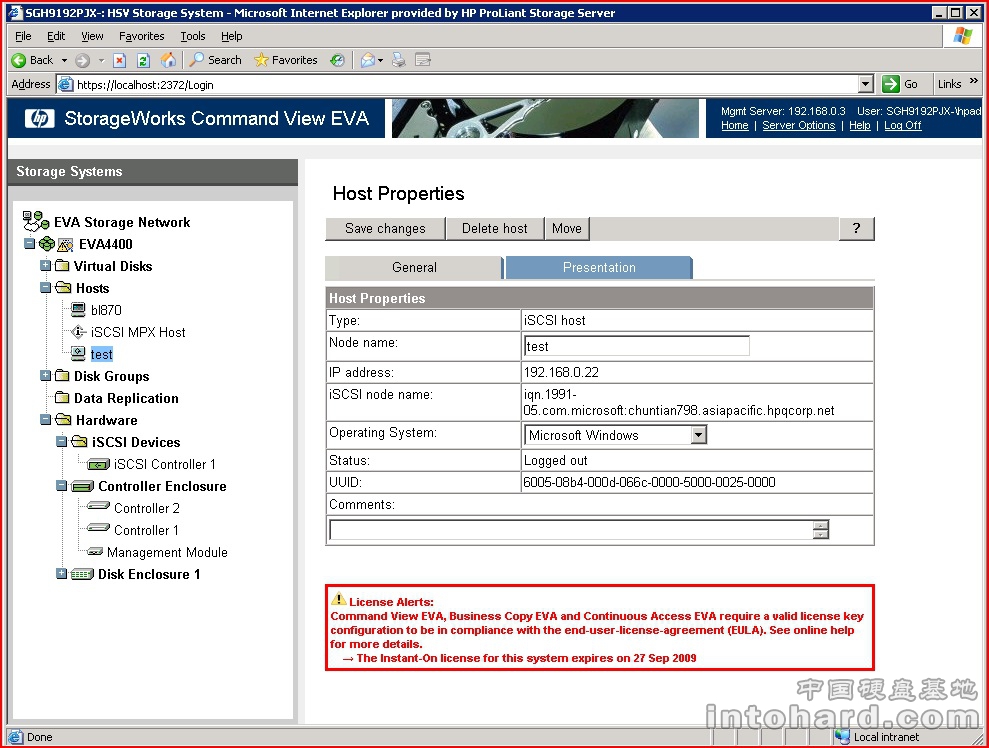This screenshot has width=989, height=748.
Task: Click the Home link in banner
Action: (735, 126)
